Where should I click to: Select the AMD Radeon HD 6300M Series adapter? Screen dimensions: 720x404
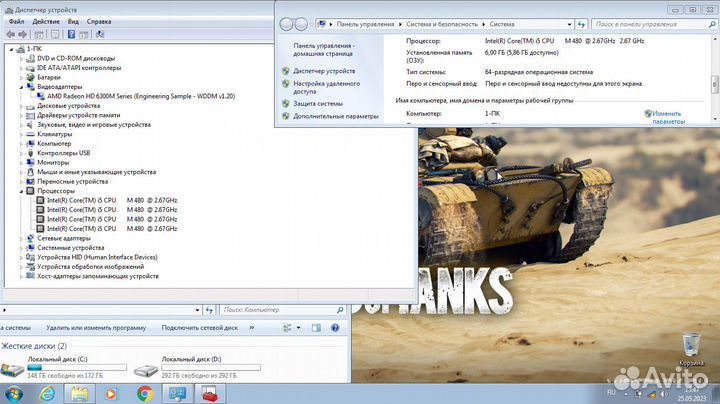click(139, 96)
